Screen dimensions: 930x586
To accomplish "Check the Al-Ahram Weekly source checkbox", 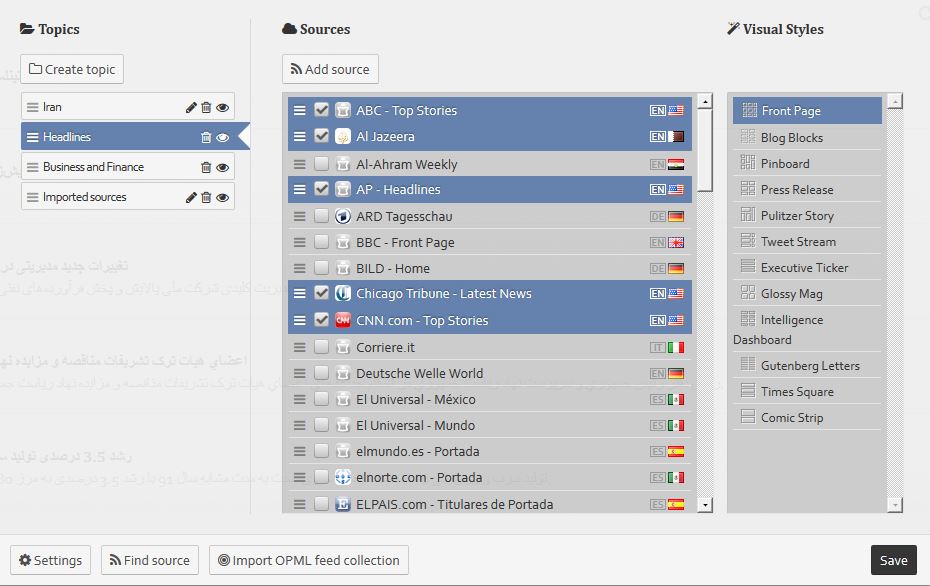I will (x=321, y=164).
